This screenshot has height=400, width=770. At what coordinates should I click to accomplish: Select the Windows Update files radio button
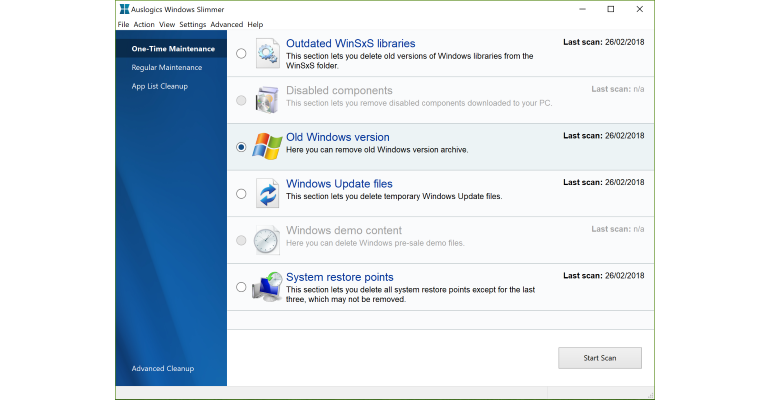tap(241, 194)
